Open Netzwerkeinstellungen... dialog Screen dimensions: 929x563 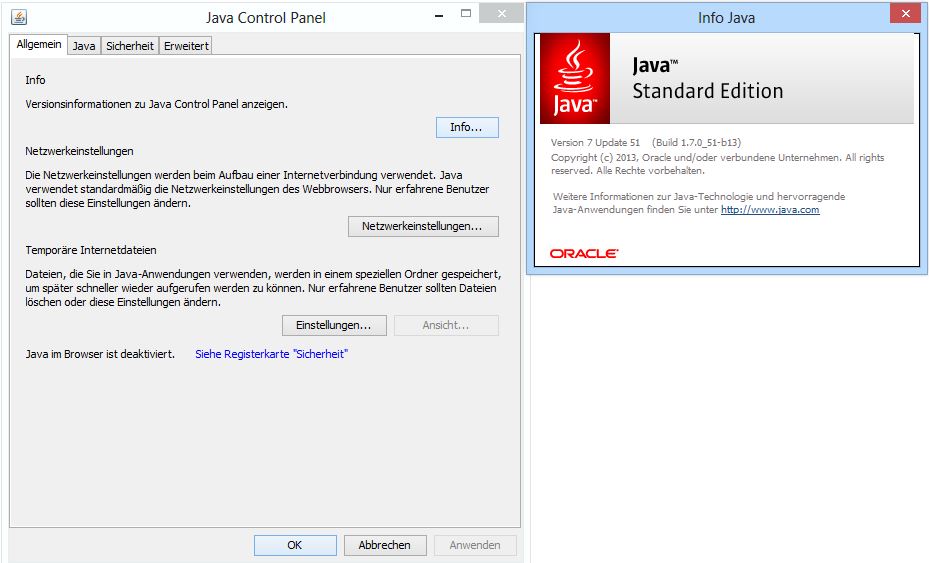tap(423, 226)
